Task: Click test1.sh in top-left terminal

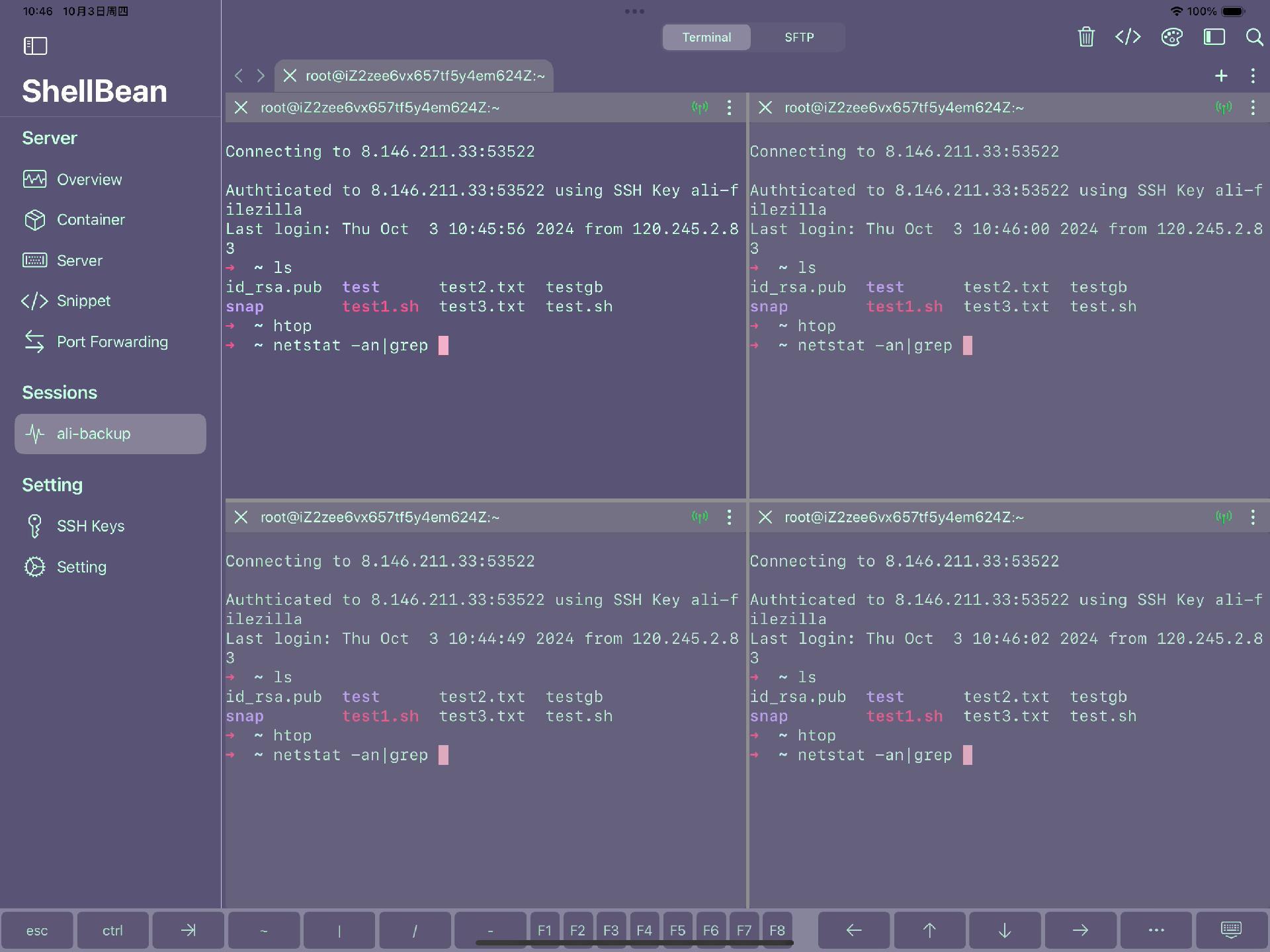Action: click(380, 307)
